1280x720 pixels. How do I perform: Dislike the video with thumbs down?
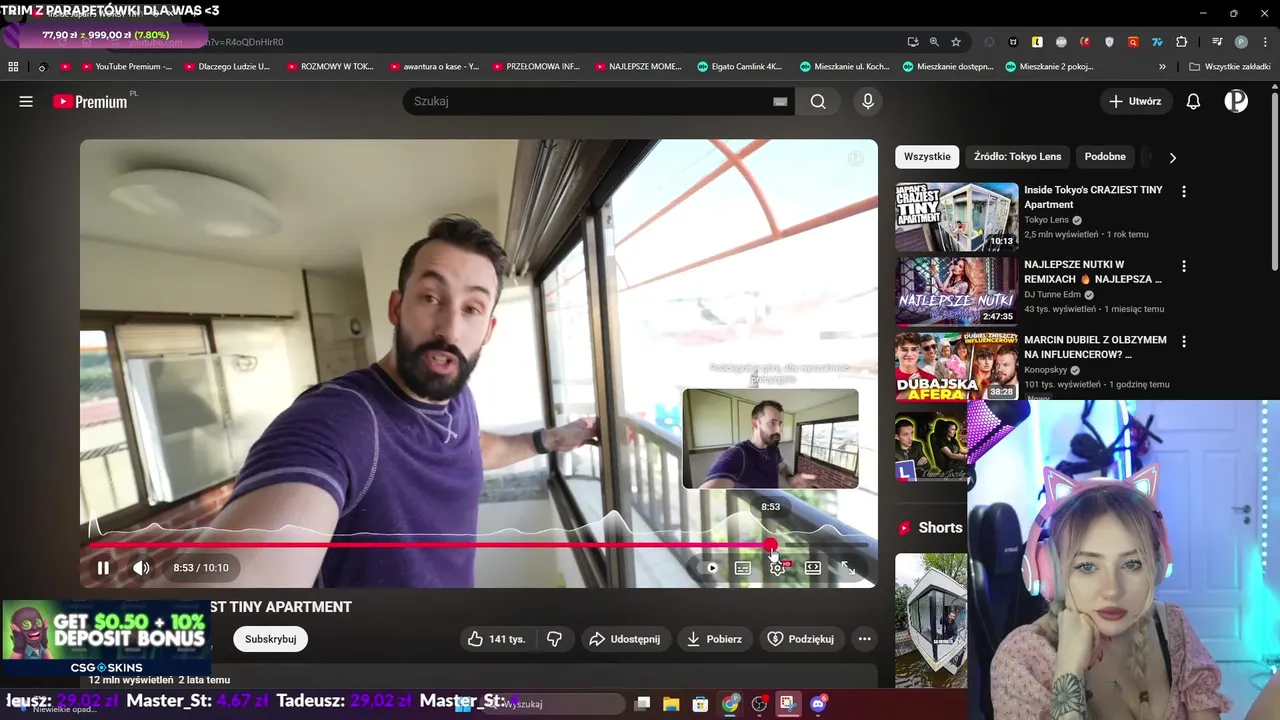555,639
